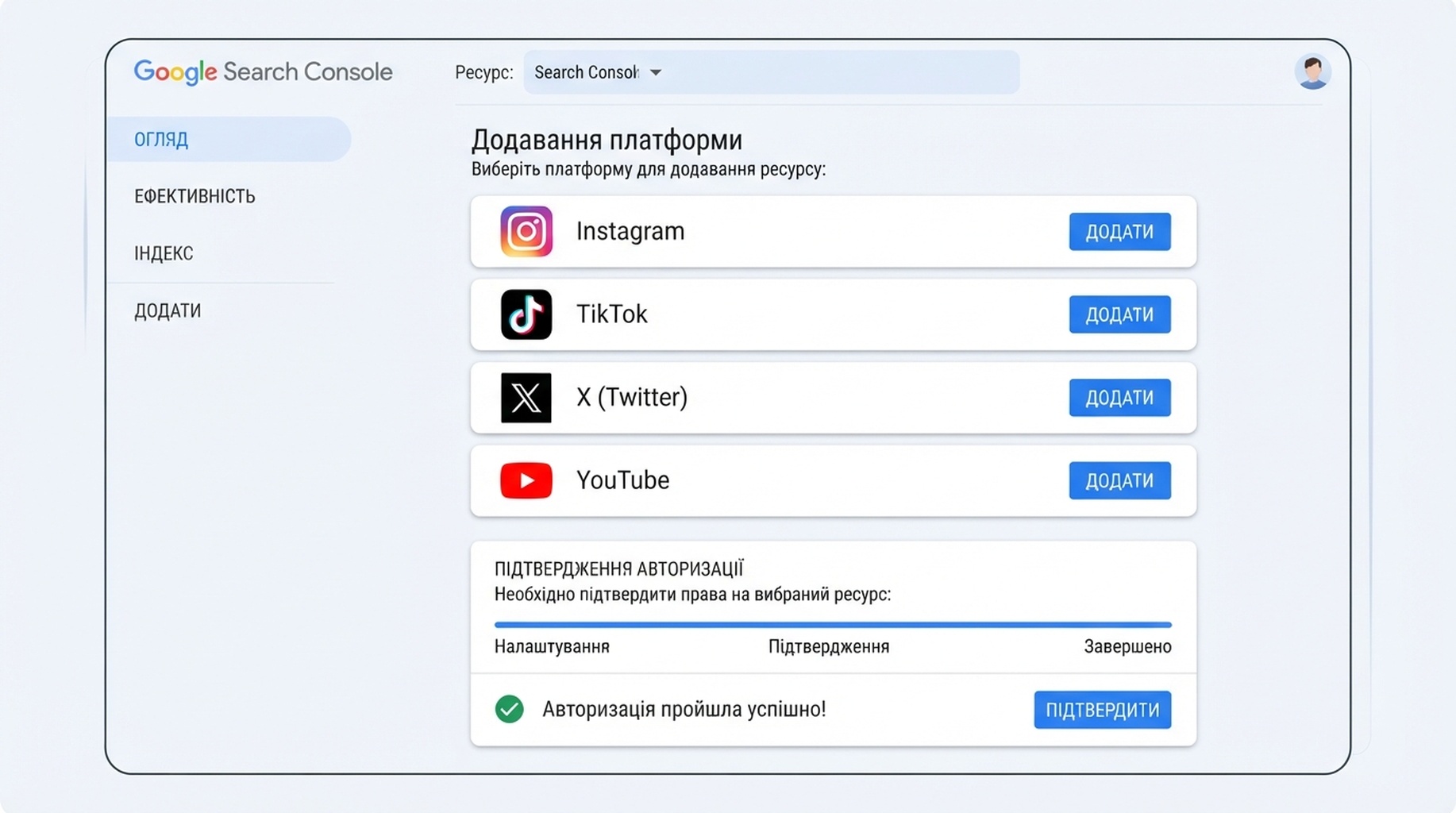The height and width of the screenshot is (813, 1456).
Task: Click the green success checkmark icon
Action: [509, 709]
